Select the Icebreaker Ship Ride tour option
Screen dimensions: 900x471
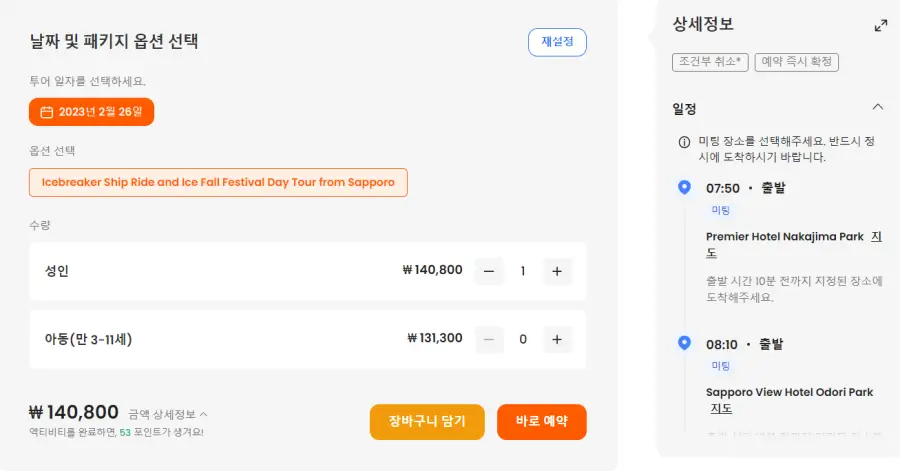pyautogui.click(x=218, y=183)
